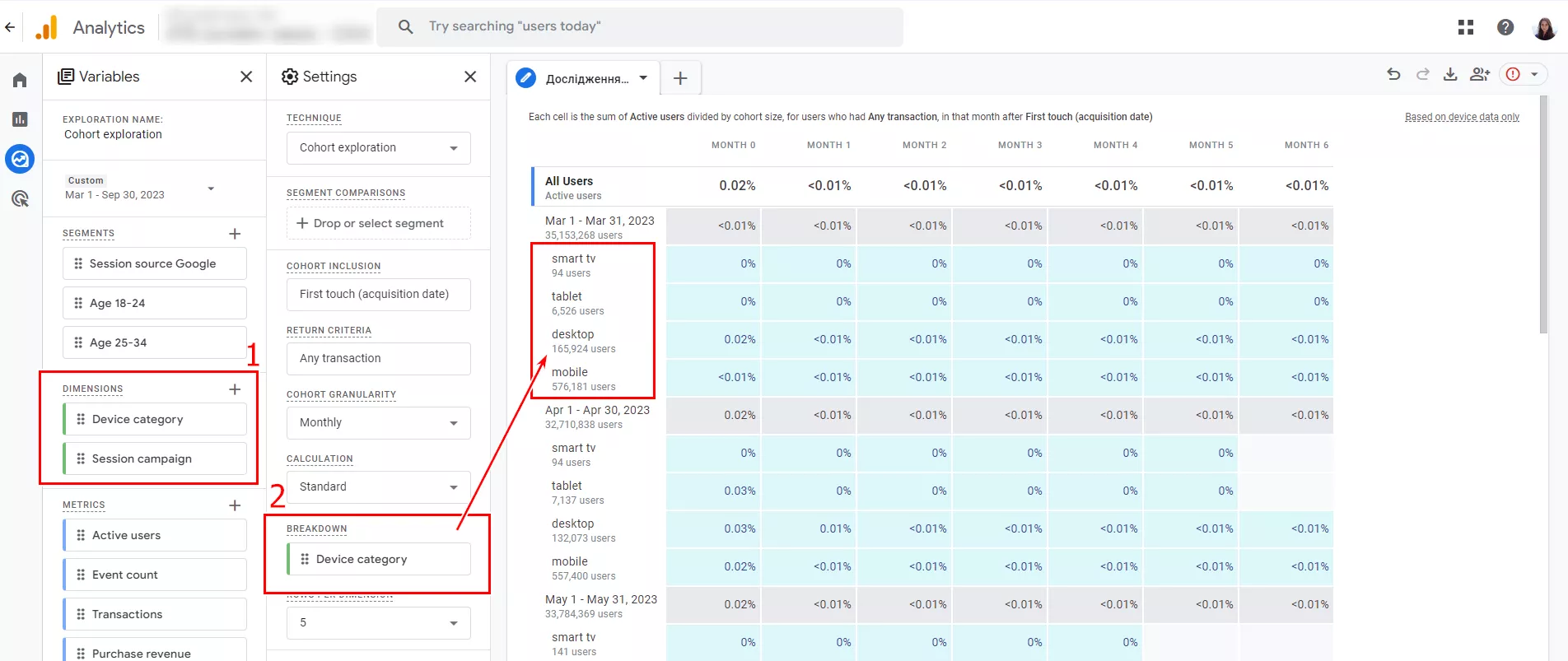Viewport: 1568px width, 661px height.
Task: Select Age 18-24 segment
Action: (x=155, y=303)
